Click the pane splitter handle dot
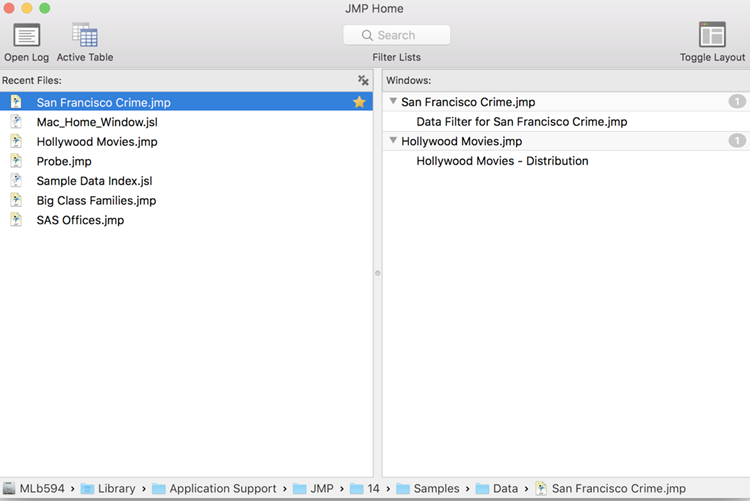 coord(377,273)
